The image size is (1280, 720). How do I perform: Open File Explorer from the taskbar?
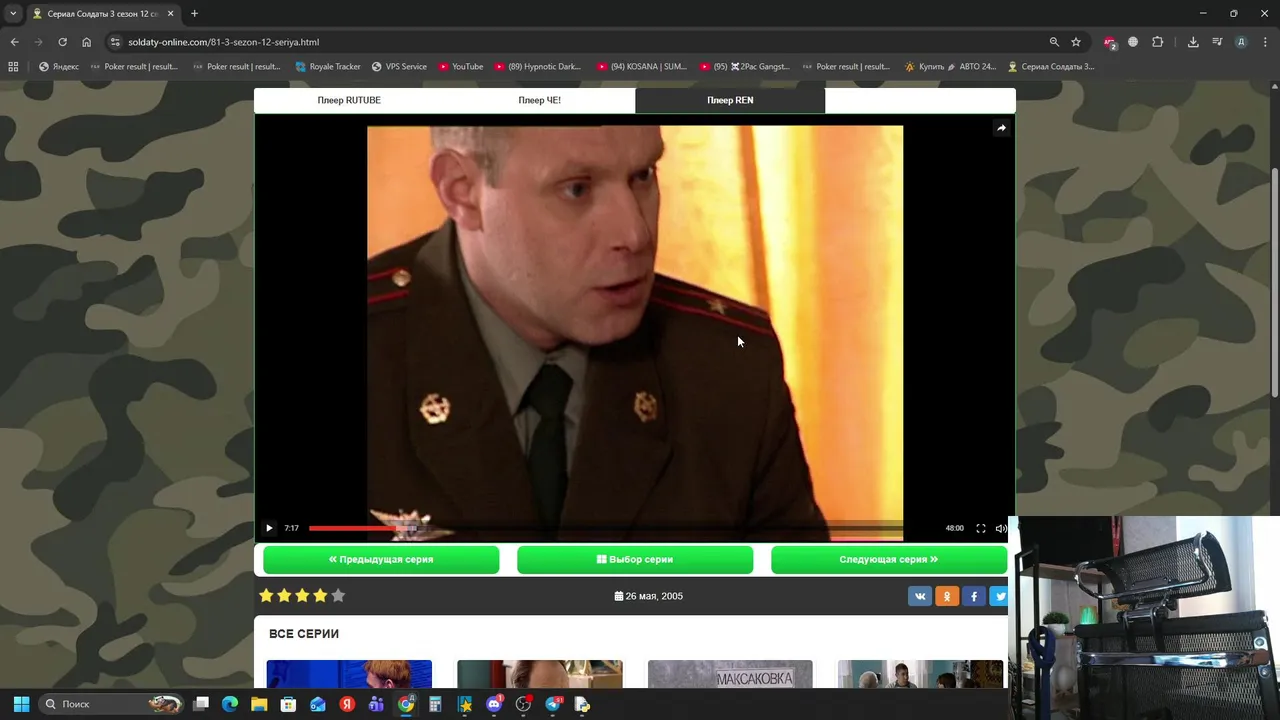(x=259, y=704)
